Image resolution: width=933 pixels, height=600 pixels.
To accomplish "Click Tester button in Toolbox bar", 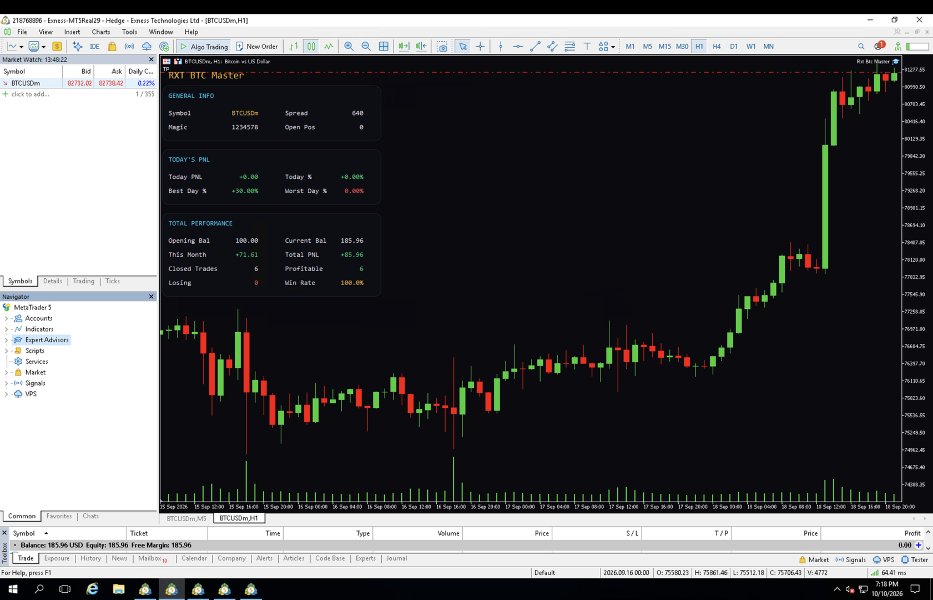I will point(914,560).
